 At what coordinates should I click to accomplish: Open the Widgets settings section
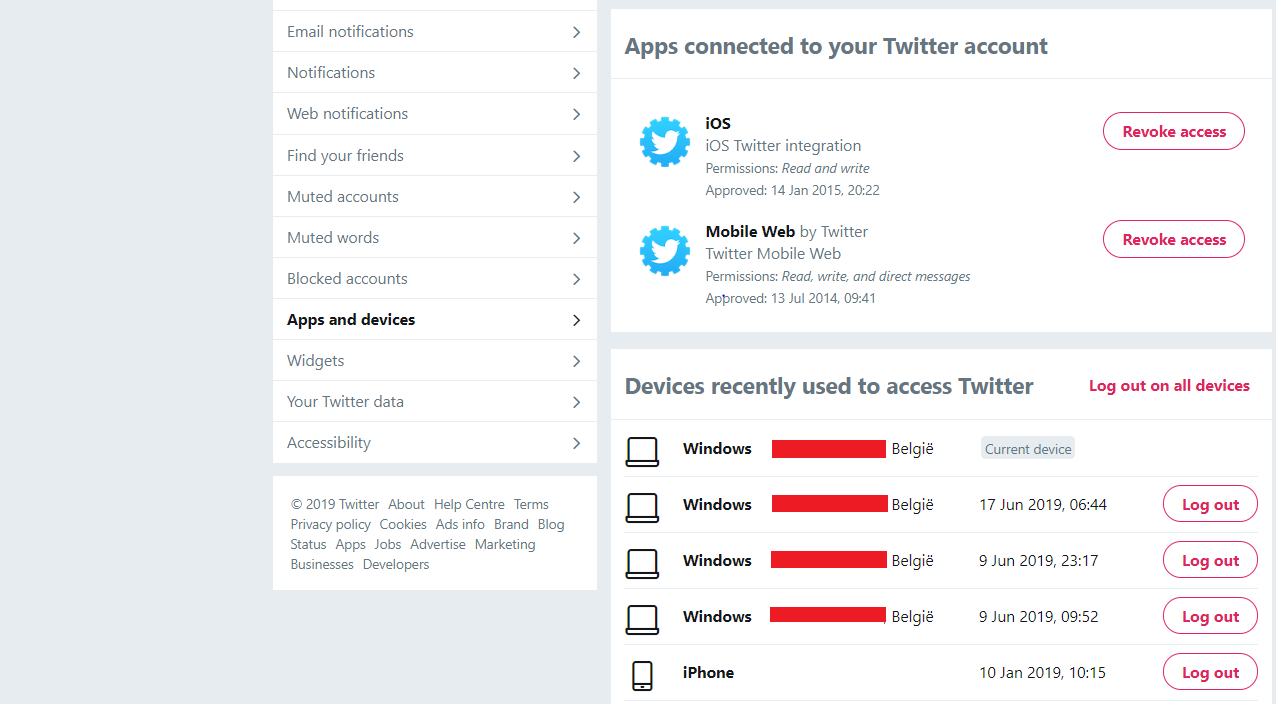(435, 361)
